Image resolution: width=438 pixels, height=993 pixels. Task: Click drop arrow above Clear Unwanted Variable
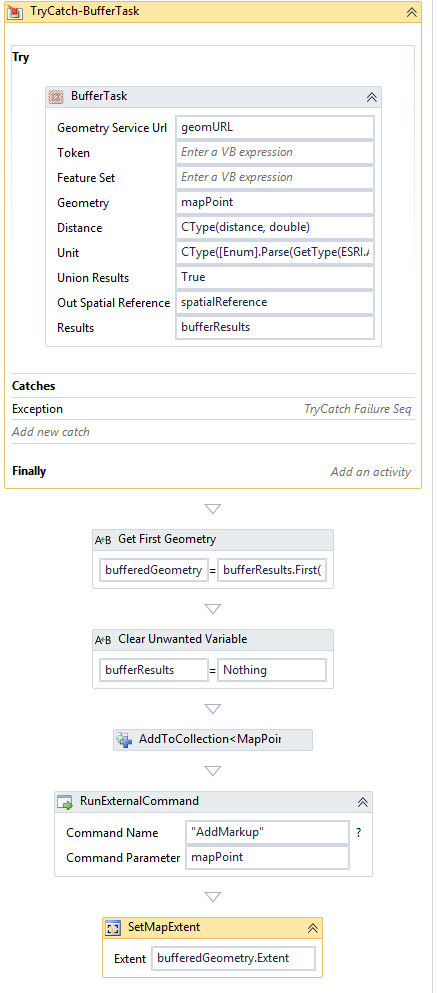(213, 609)
